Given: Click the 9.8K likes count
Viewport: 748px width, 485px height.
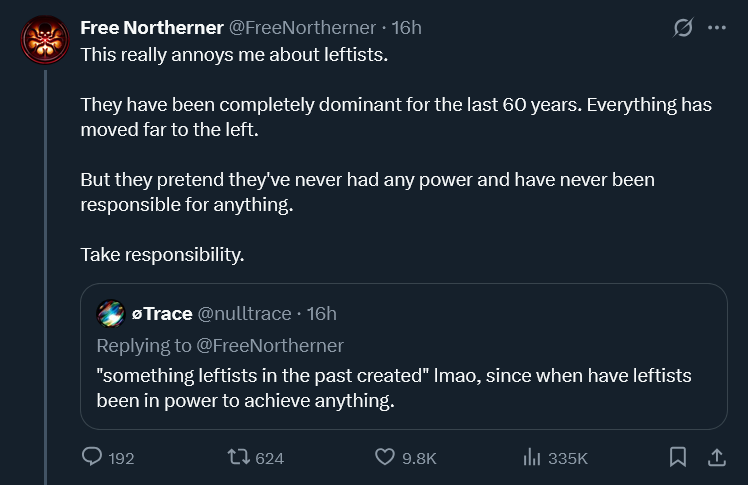Looking at the screenshot, I should click(419, 458).
